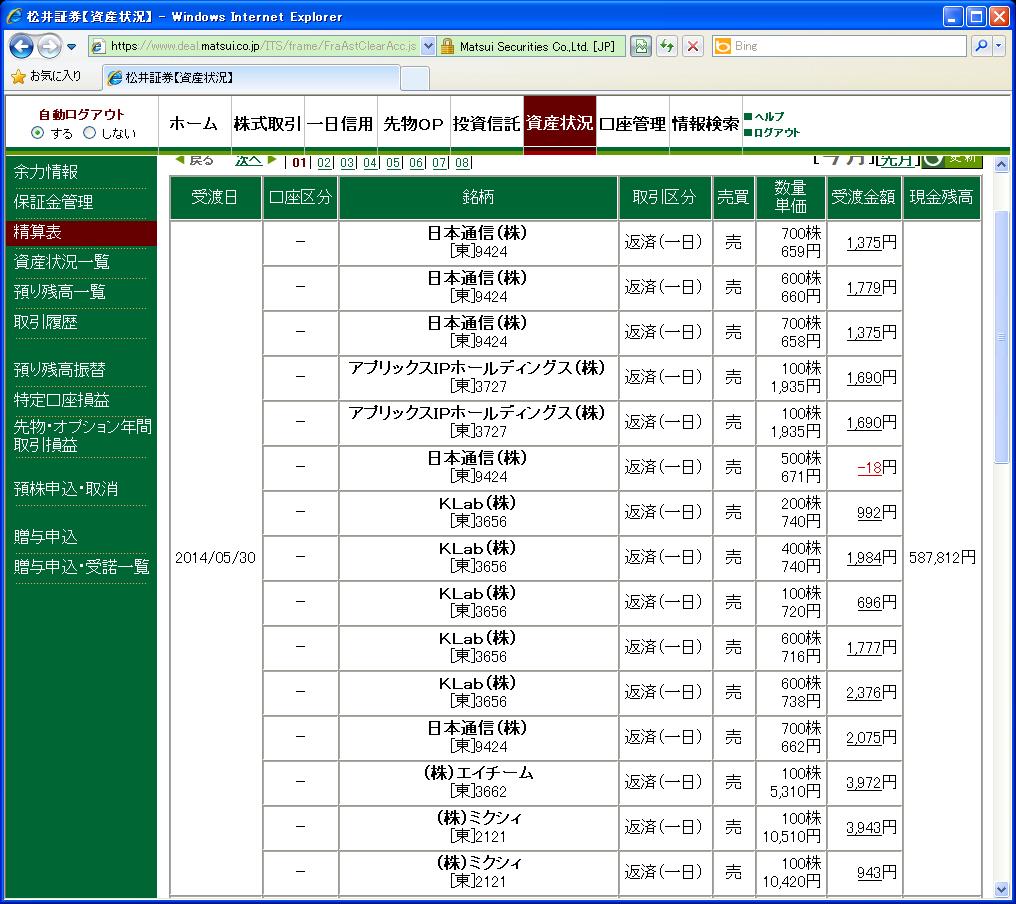Go back with the browser Back arrow
This screenshot has height=904, width=1016.
(x=21, y=46)
